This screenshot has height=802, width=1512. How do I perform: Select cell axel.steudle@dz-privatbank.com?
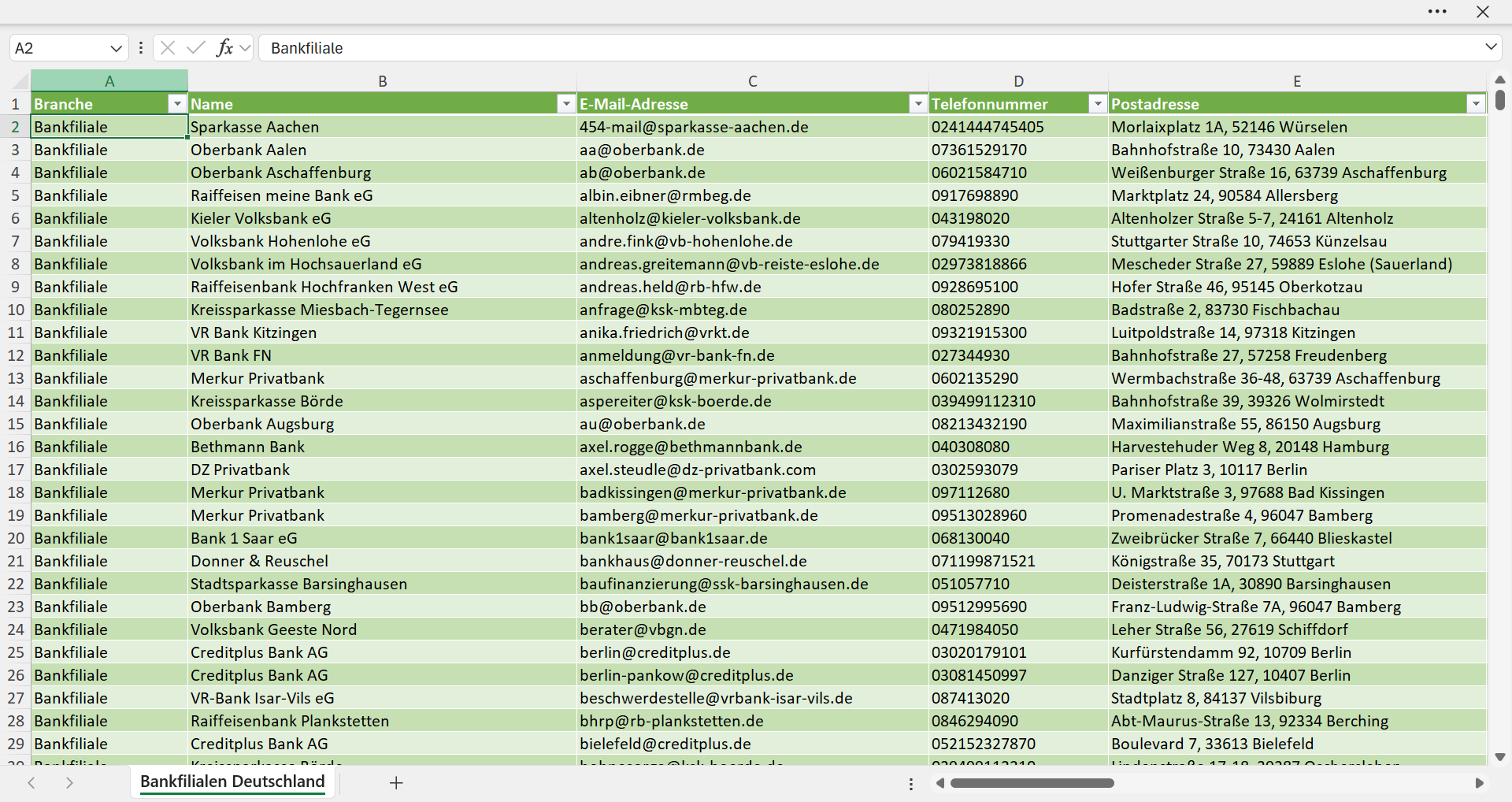click(x=753, y=470)
